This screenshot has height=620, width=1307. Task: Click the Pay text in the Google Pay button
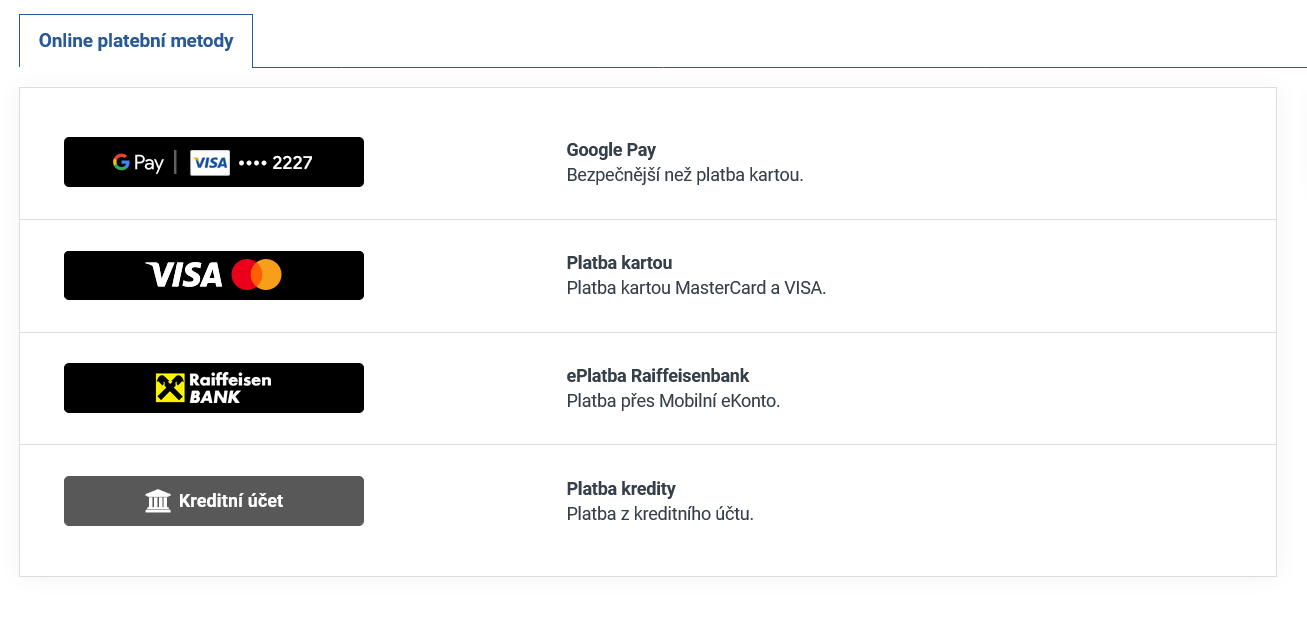pyautogui.click(x=149, y=163)
